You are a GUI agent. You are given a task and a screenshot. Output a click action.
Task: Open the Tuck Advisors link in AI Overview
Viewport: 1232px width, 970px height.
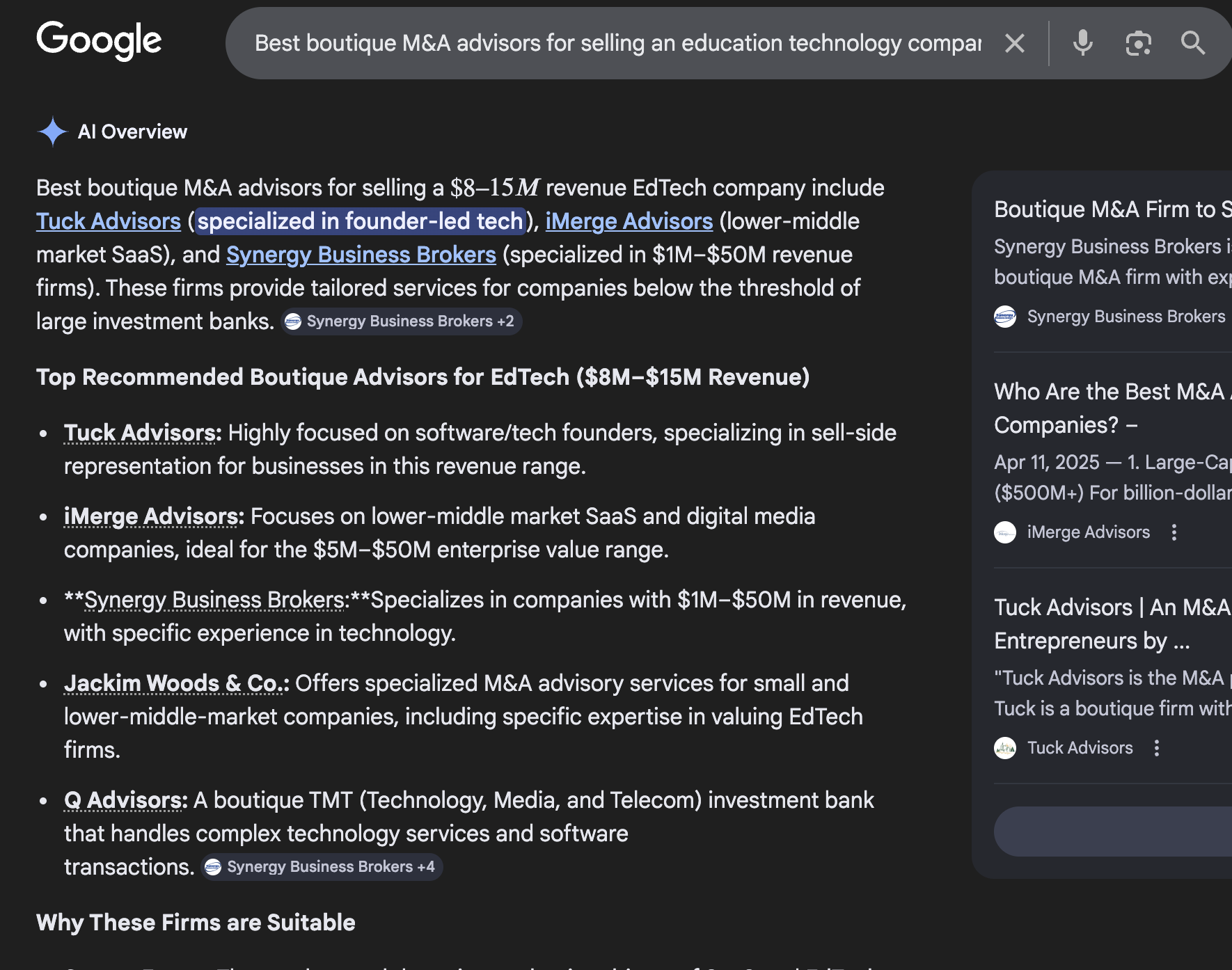108,221
